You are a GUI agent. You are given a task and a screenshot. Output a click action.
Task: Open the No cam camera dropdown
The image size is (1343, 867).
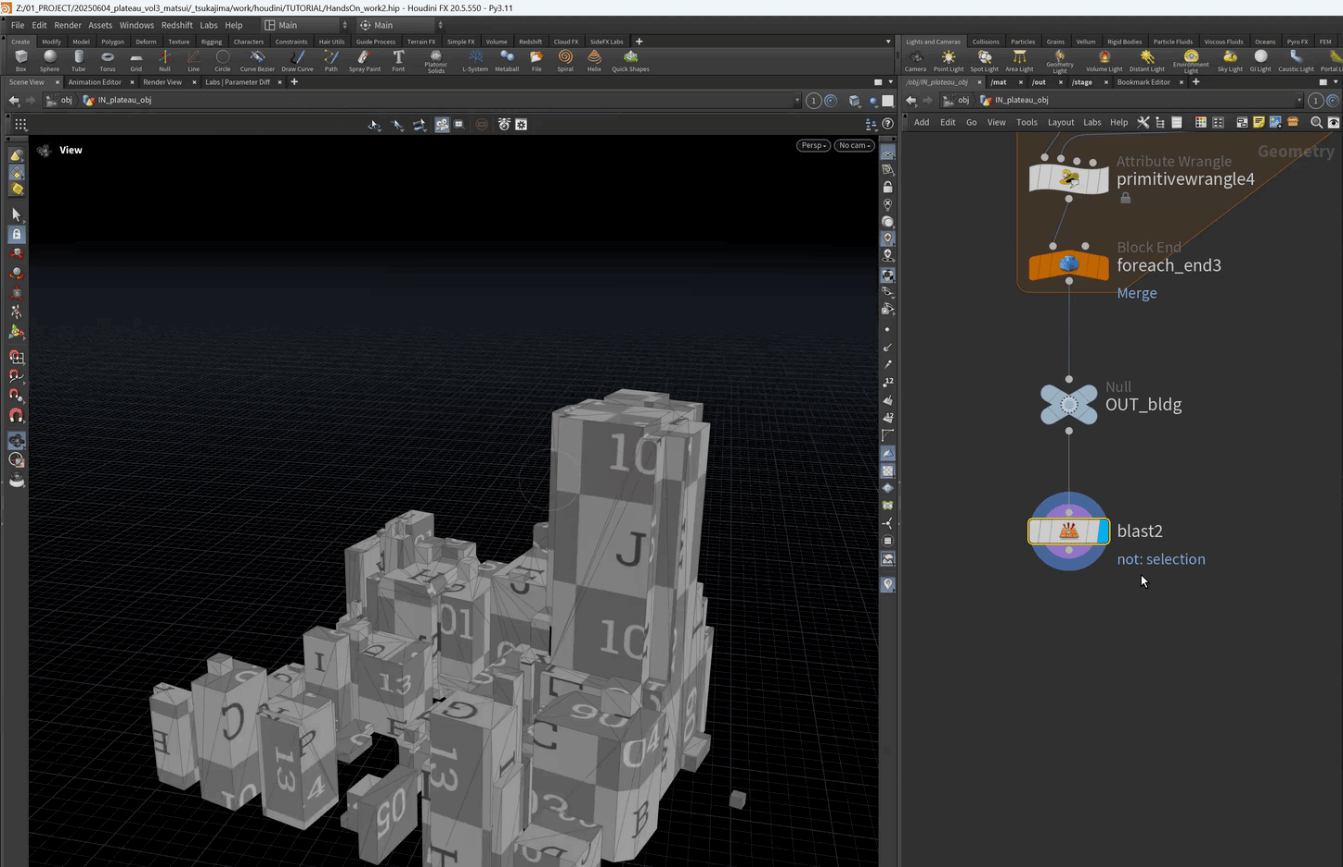click(x=855, y=145)
